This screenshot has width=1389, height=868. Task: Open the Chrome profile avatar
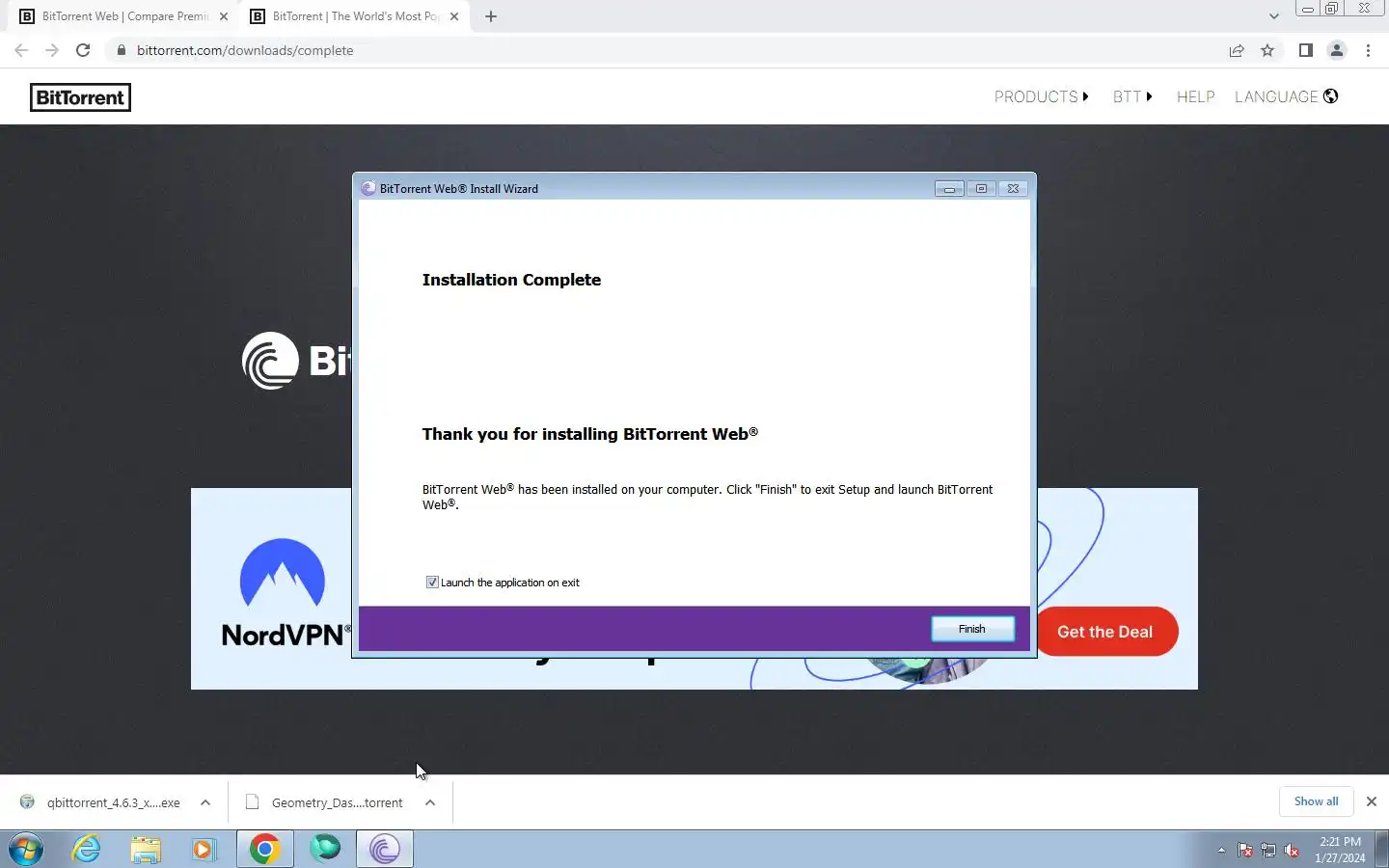(x=1337, y=50)
